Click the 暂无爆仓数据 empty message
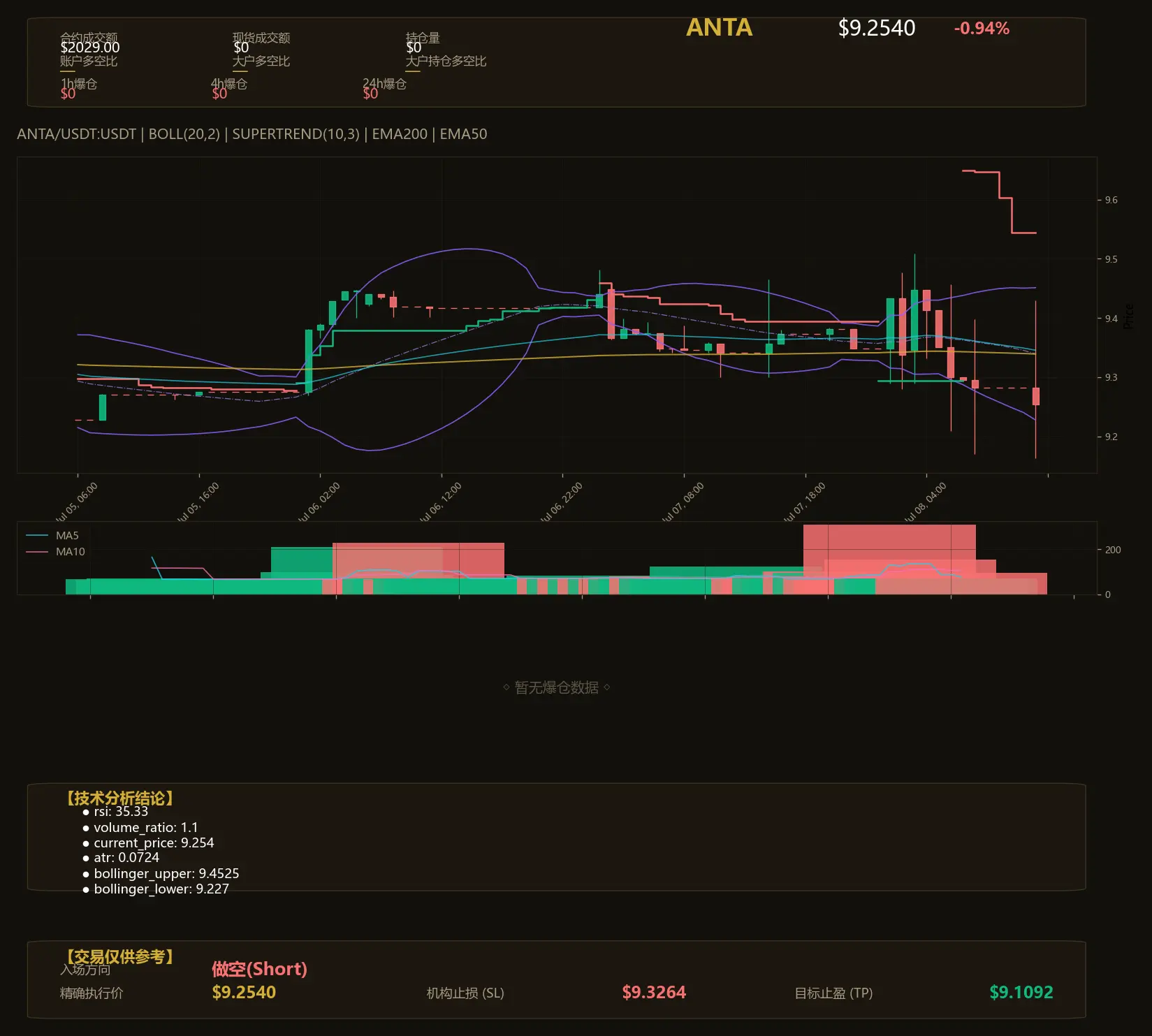 pos(557,687)
